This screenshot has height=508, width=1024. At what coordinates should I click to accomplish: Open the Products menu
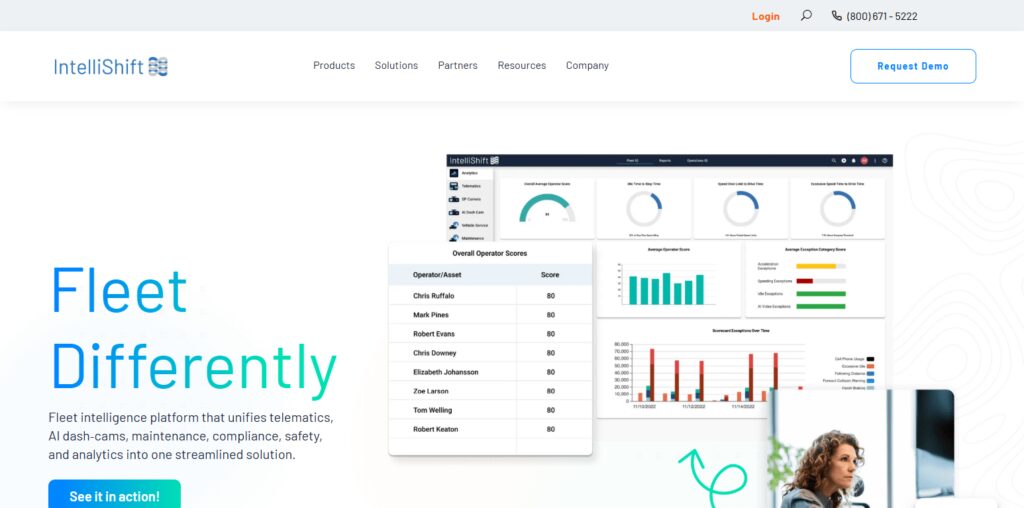[334, 65]
